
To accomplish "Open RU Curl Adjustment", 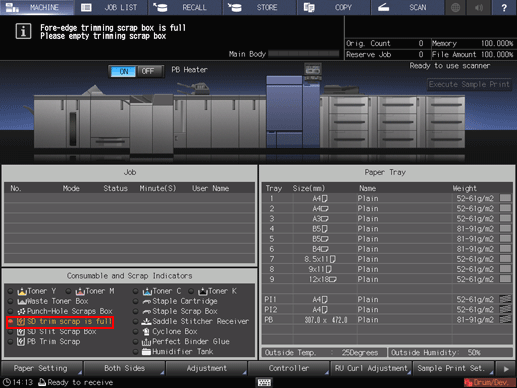I will click(x=371, y=368).
